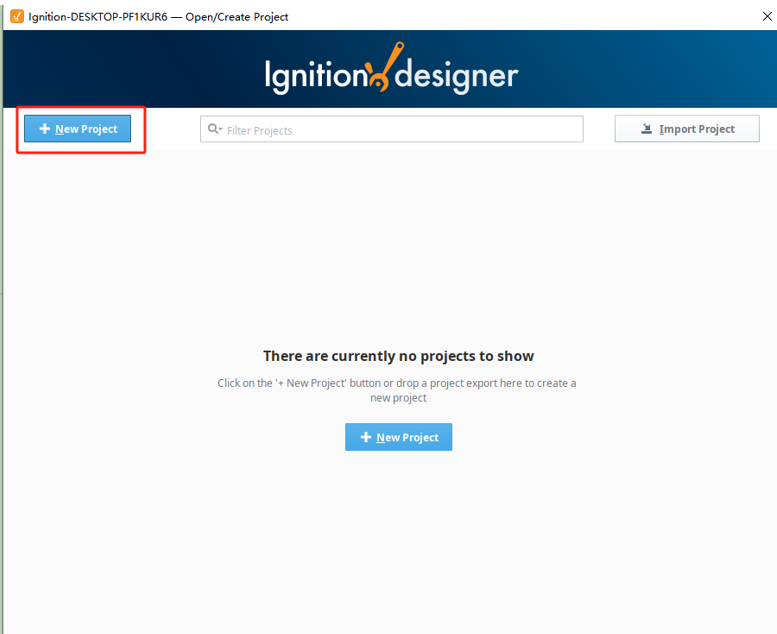
Task: Click the Ignition designer logo banner
Action: pos(391,69)
